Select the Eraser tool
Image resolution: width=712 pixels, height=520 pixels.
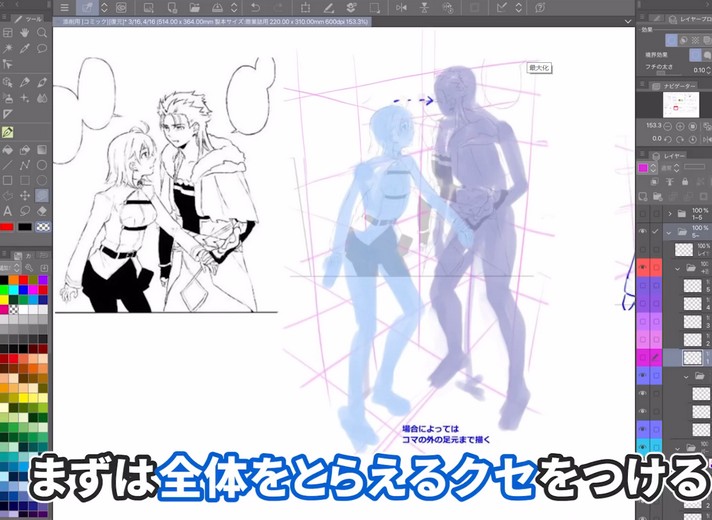pyautogui.click(x=42, y=211)
